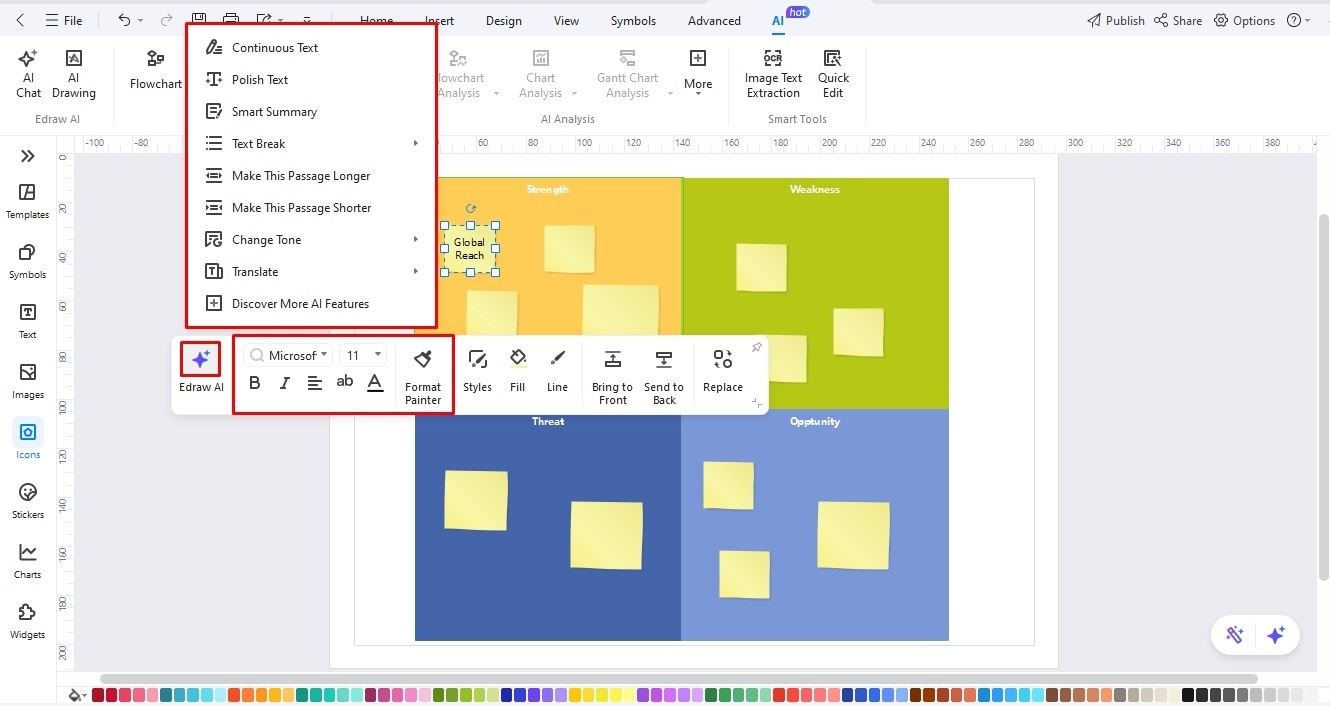Select the Global Reach sticky note
Screen dimensions: 1330x706
tap(469, 248)
